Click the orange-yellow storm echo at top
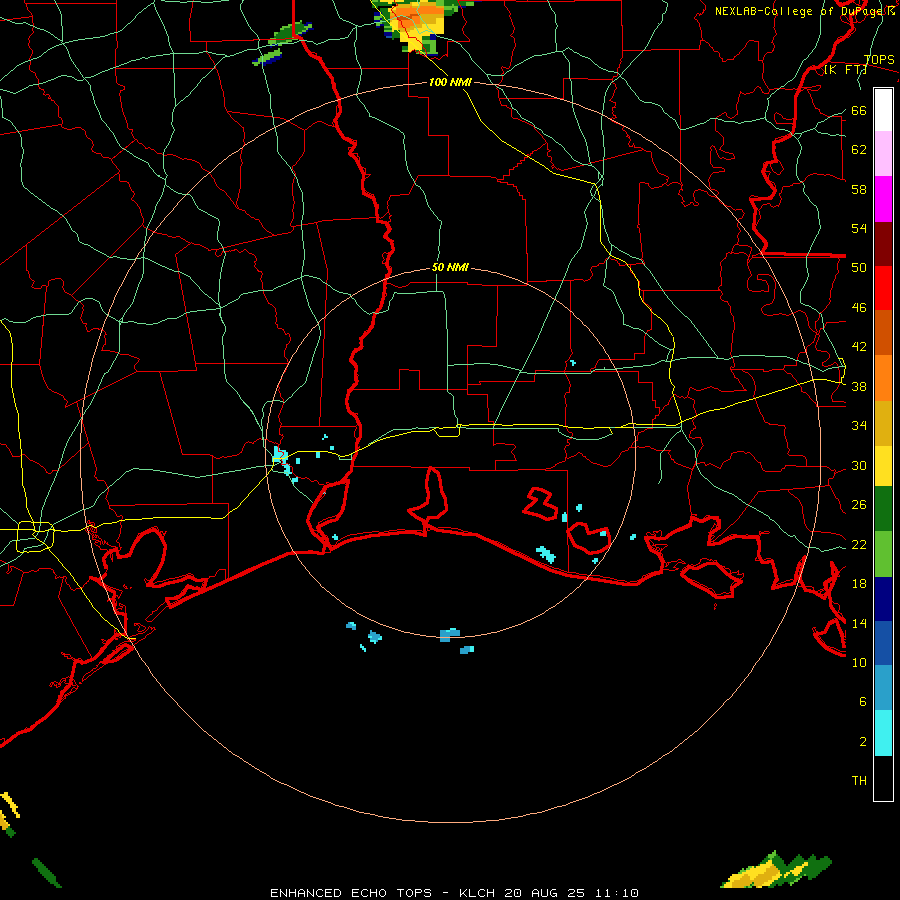The height and width of the screenshot is (900, 900). pos(420,25)
